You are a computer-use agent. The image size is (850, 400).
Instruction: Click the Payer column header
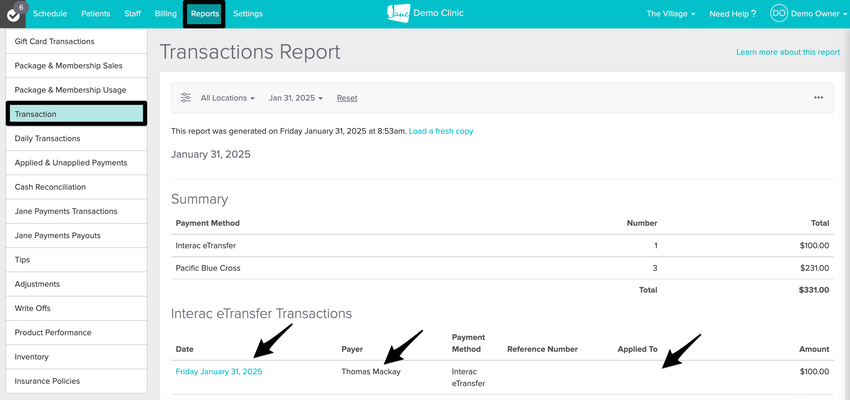352,349
